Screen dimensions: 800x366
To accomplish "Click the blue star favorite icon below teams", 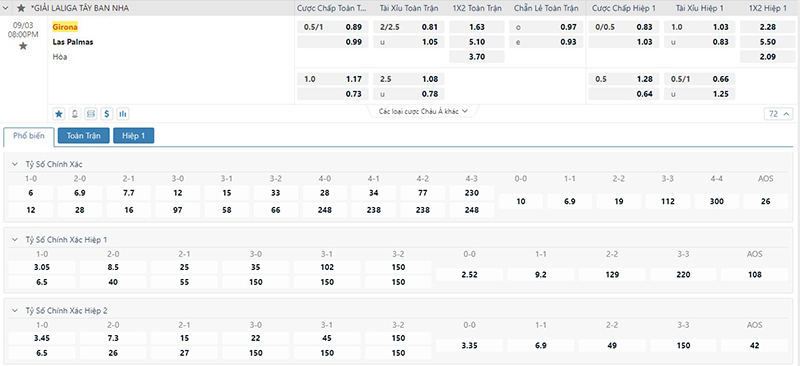I will [59, 113].
